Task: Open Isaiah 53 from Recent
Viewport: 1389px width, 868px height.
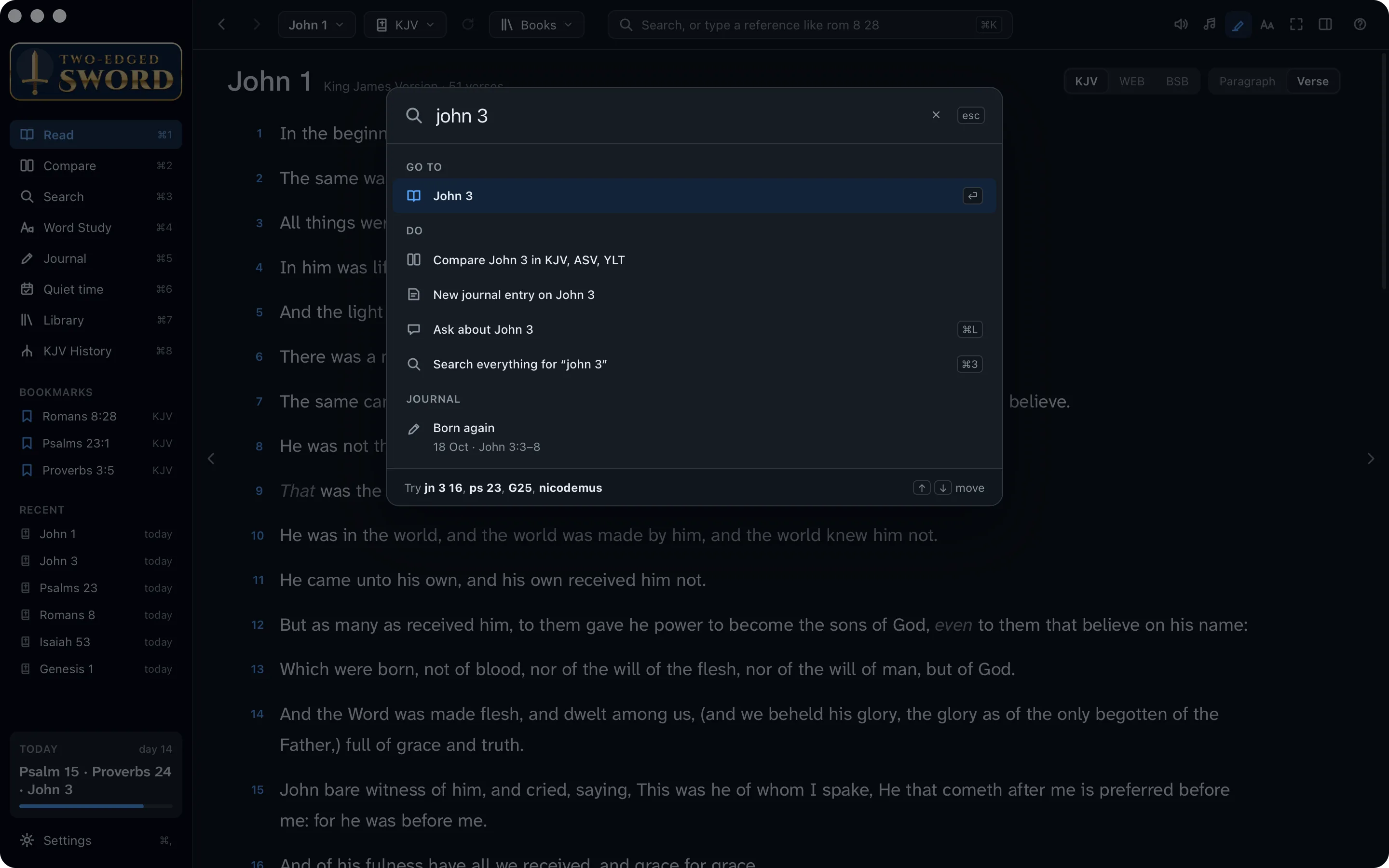Action: 96,642
